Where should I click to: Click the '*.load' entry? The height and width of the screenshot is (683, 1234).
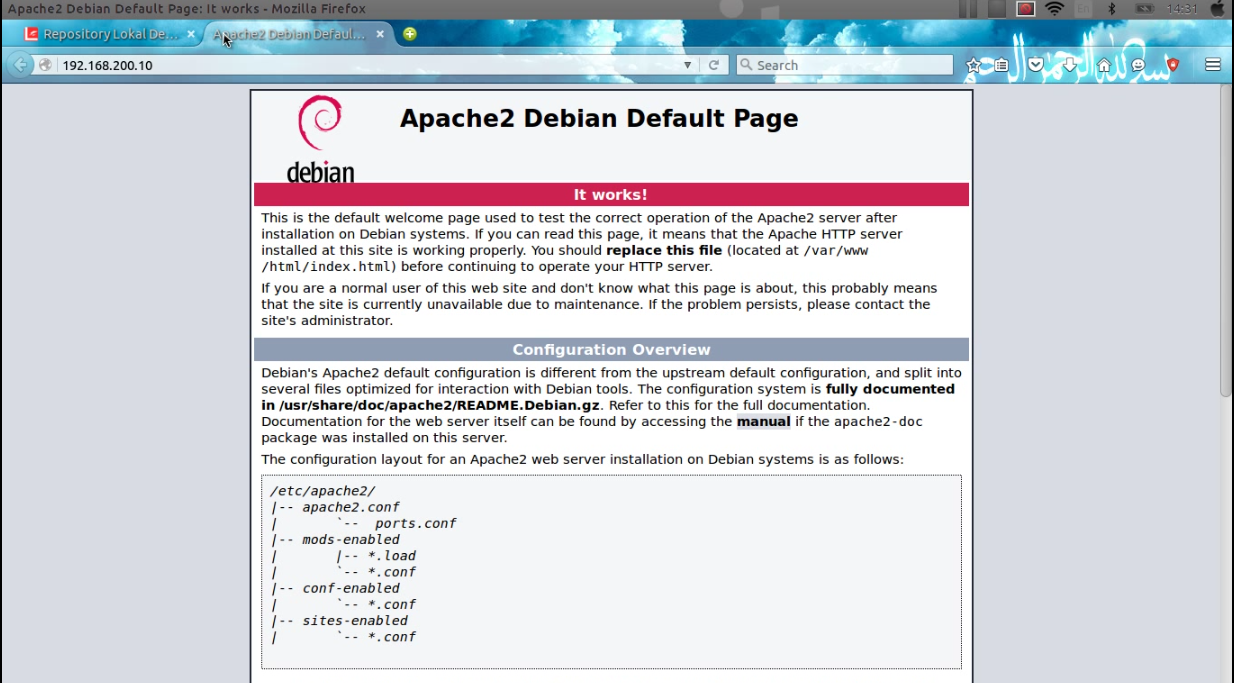(x=392, y=556)
